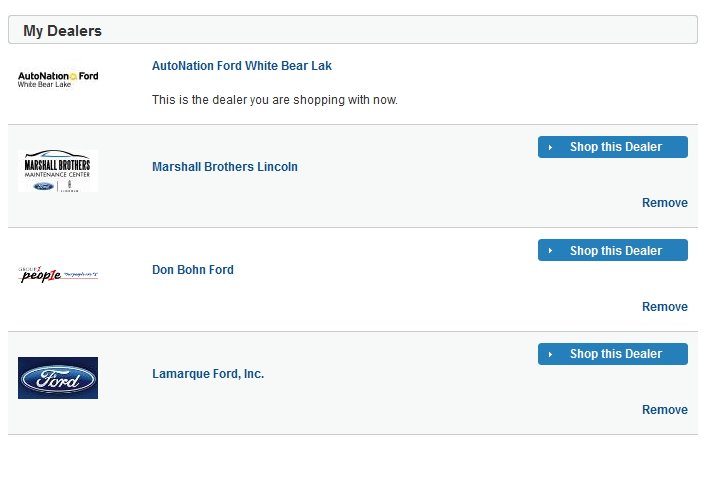Image resolution: width=709 pixels, height=479 pixels.
Task: Remove Don Bohn Ford from My Dealers
Action: click(665, 307)
